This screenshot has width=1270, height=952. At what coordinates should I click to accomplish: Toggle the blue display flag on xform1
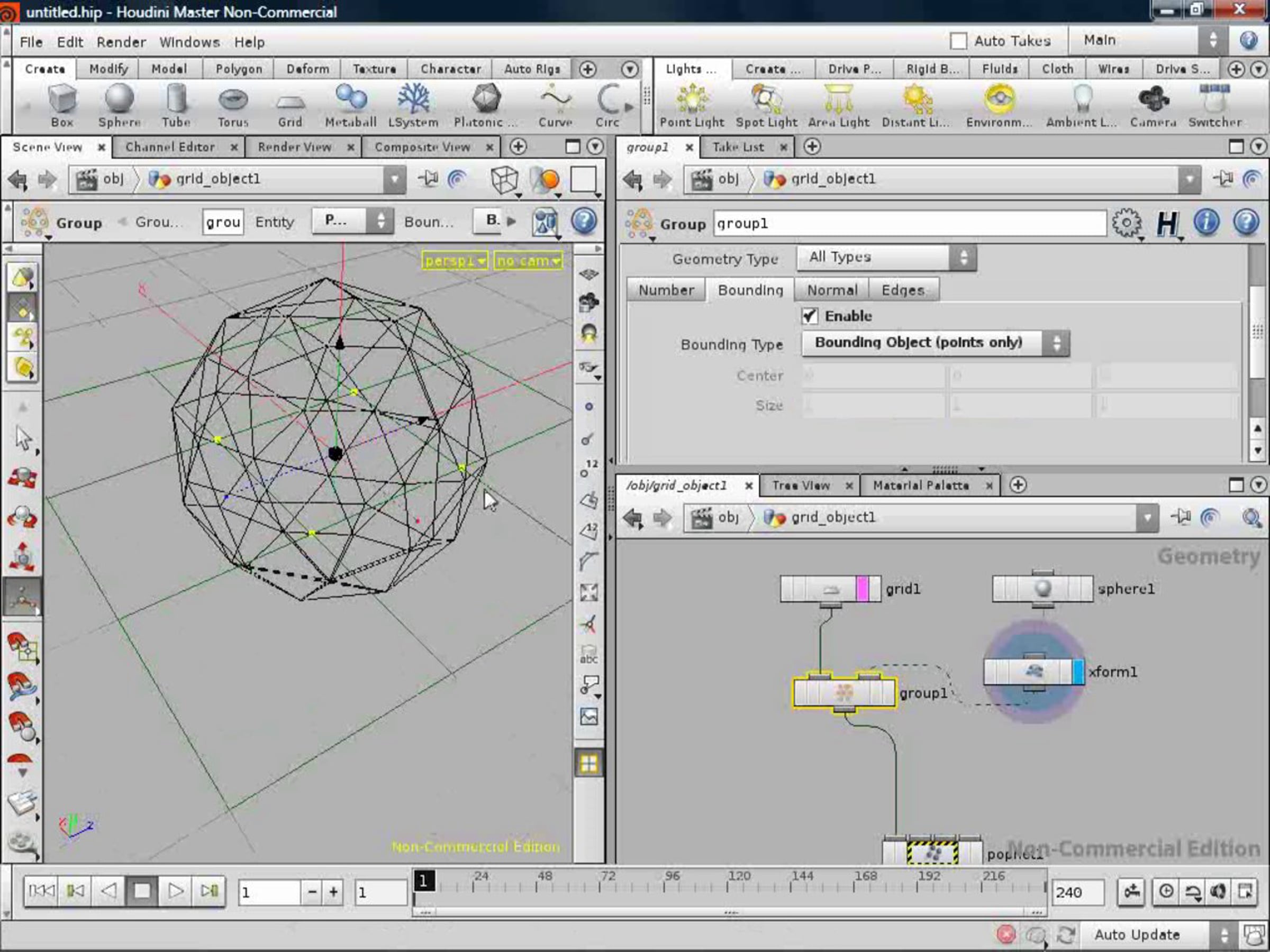(1078, 671)
